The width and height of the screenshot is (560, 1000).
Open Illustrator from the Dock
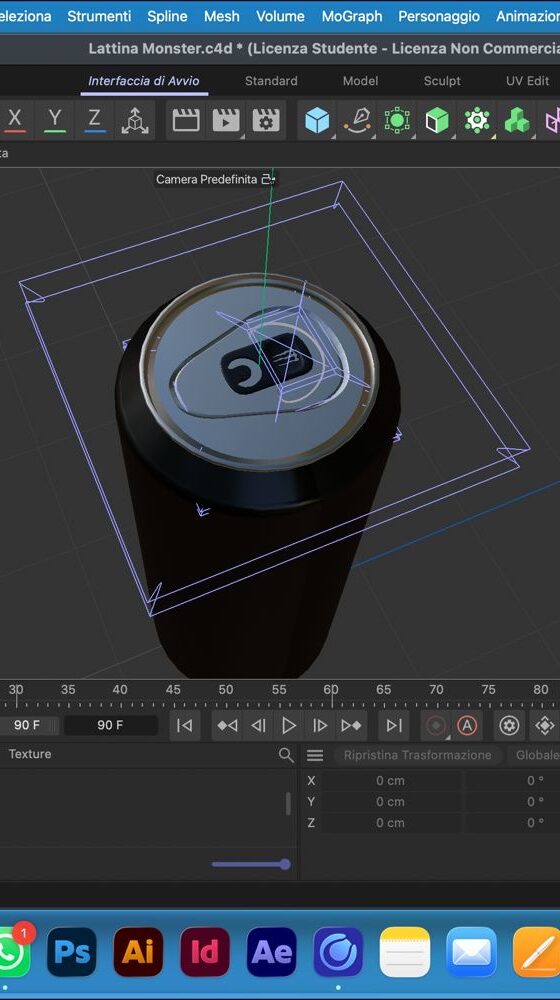pos(138,952)
